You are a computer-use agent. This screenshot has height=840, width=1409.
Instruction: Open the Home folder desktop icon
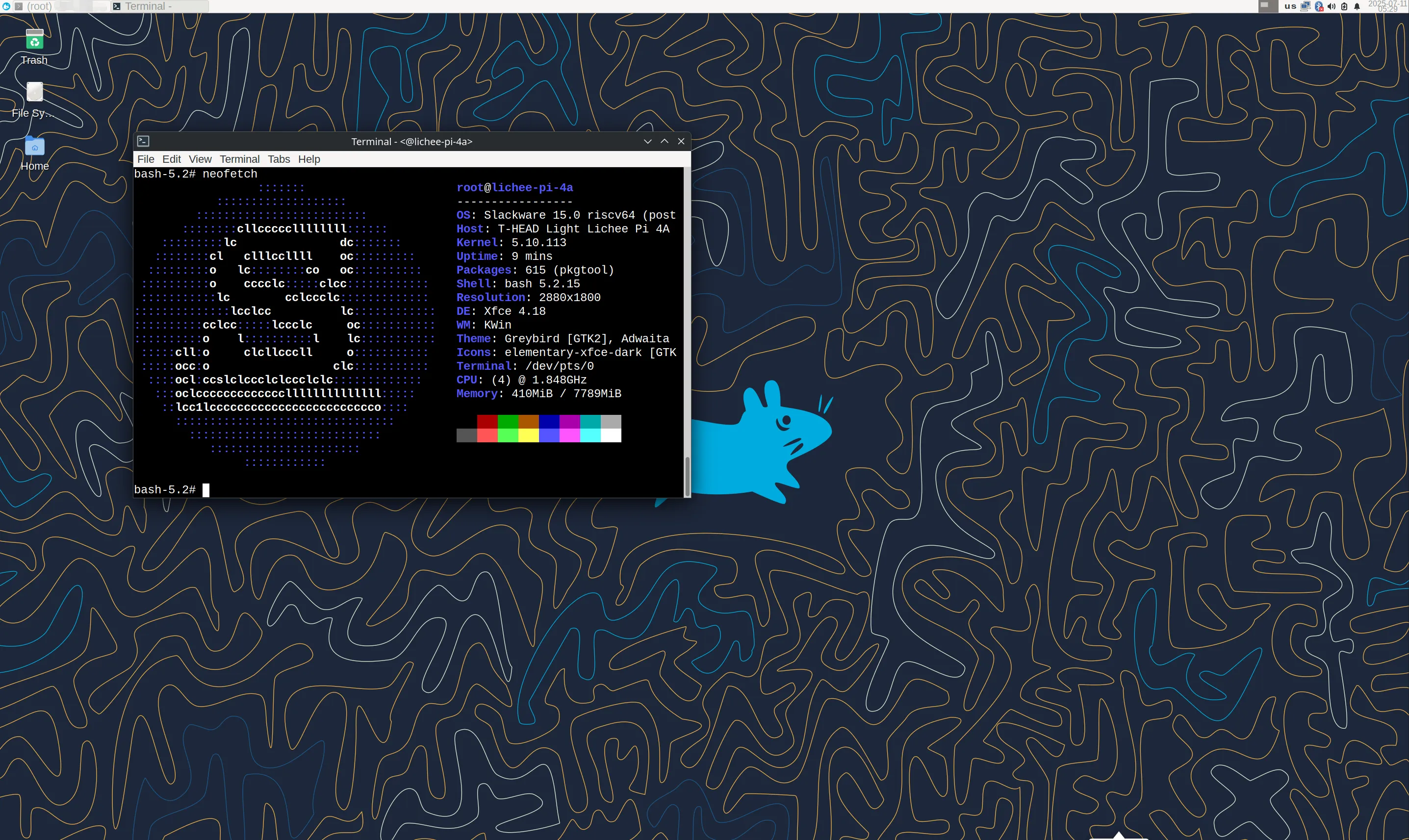pyautogui.click(x=34, y=147)
